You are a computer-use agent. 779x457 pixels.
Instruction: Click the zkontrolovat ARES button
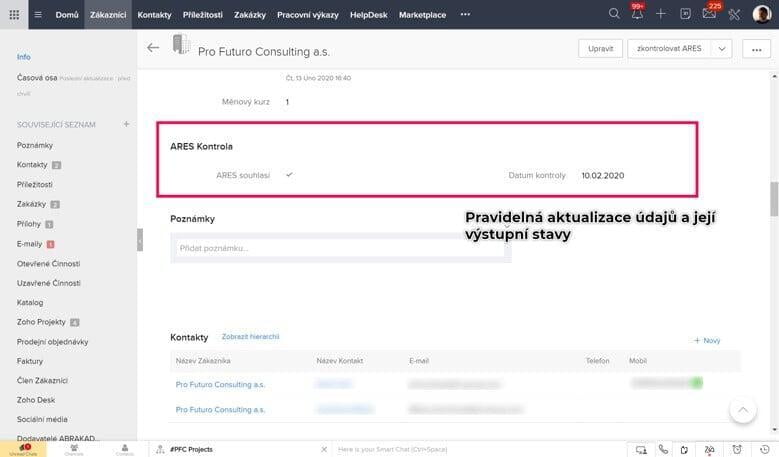point(669,49)
